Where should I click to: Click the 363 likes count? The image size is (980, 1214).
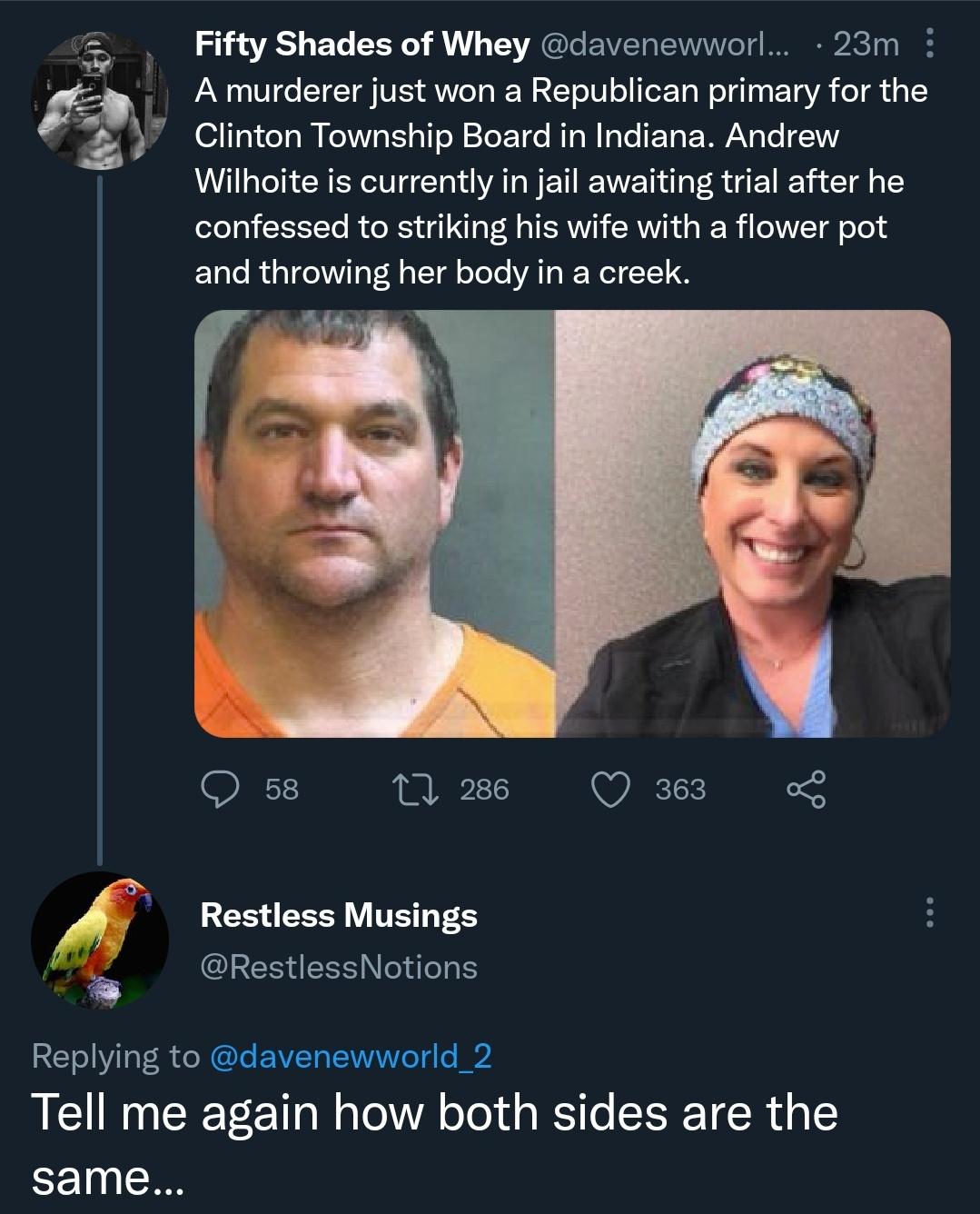(x=680, y=789)
